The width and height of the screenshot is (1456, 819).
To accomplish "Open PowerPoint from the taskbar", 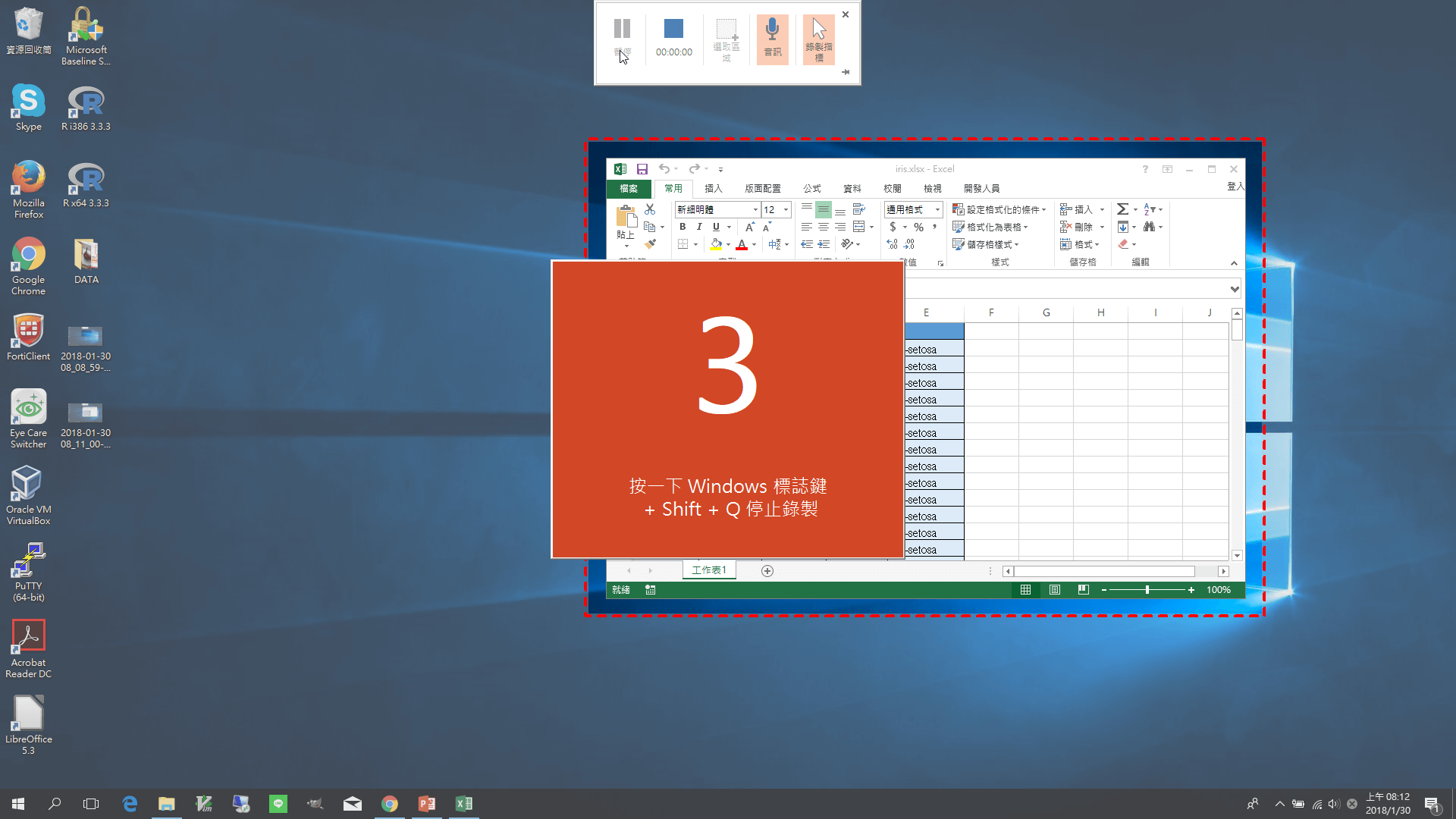I will 427,804.
